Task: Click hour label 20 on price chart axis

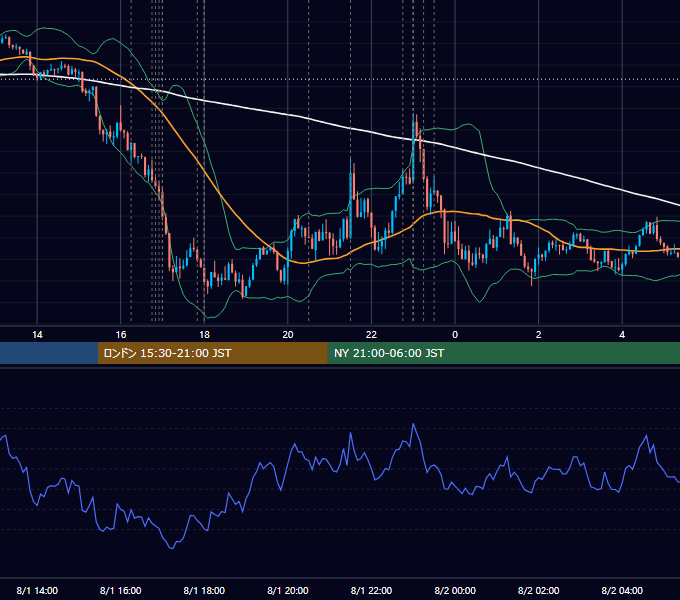Action: [288, 335]
